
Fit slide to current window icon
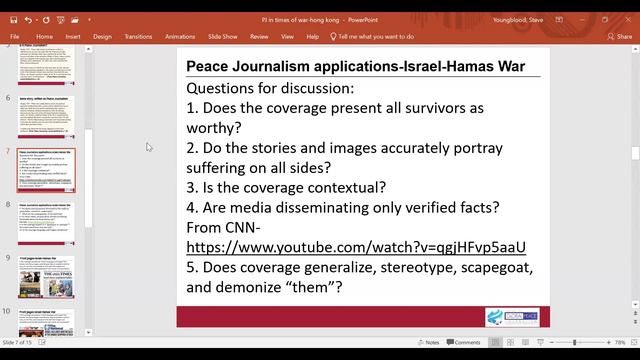[634, 342]
